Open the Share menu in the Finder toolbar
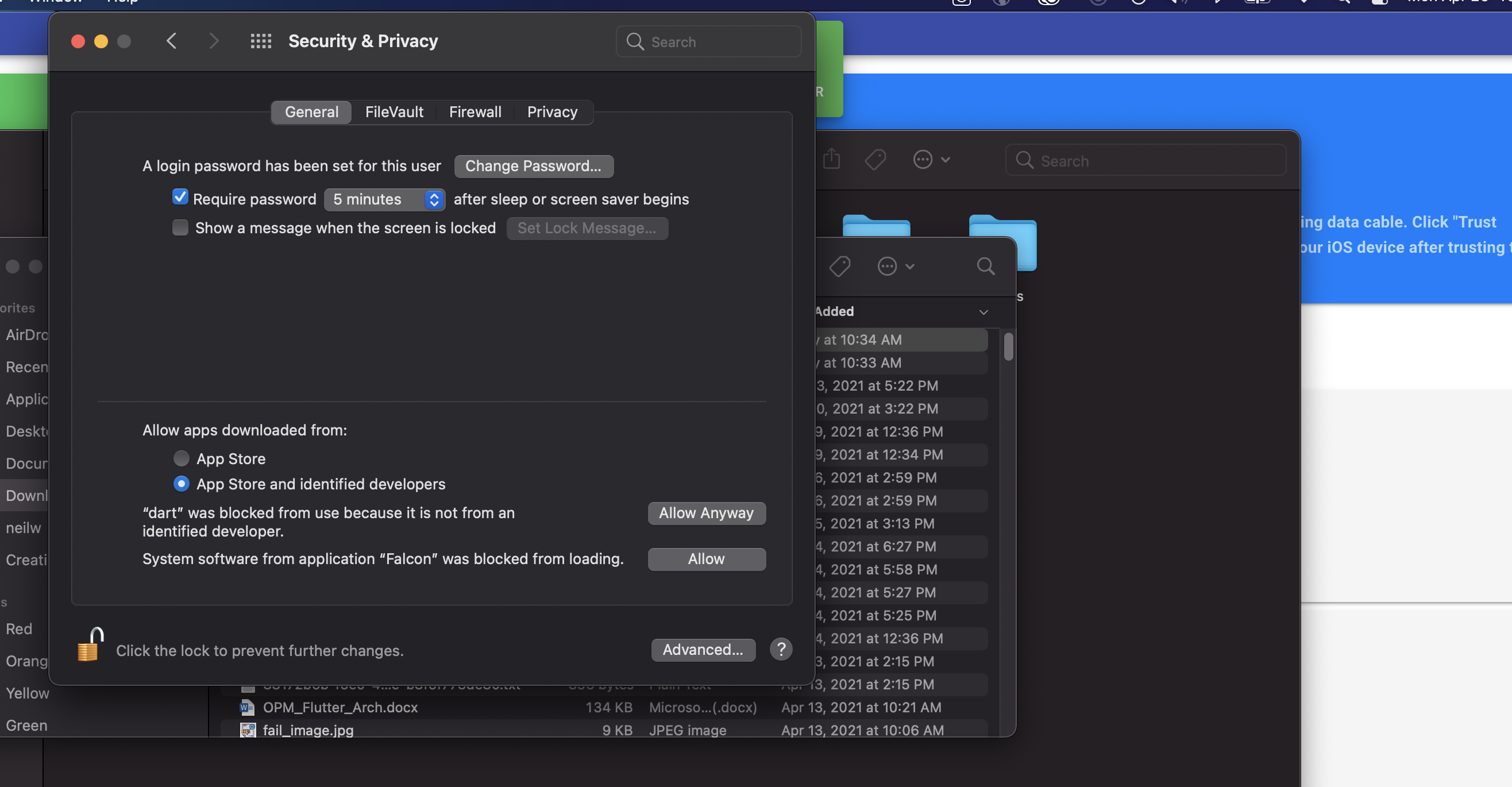 (831, 159)
